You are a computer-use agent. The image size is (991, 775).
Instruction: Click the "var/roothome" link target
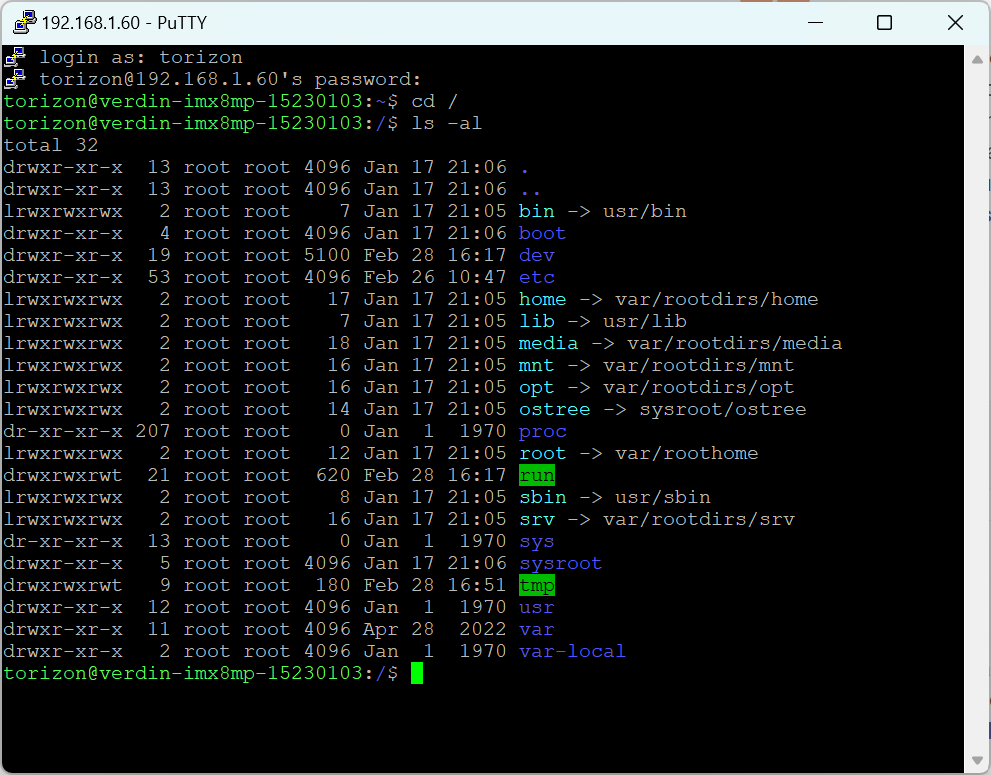click(687, 453)
